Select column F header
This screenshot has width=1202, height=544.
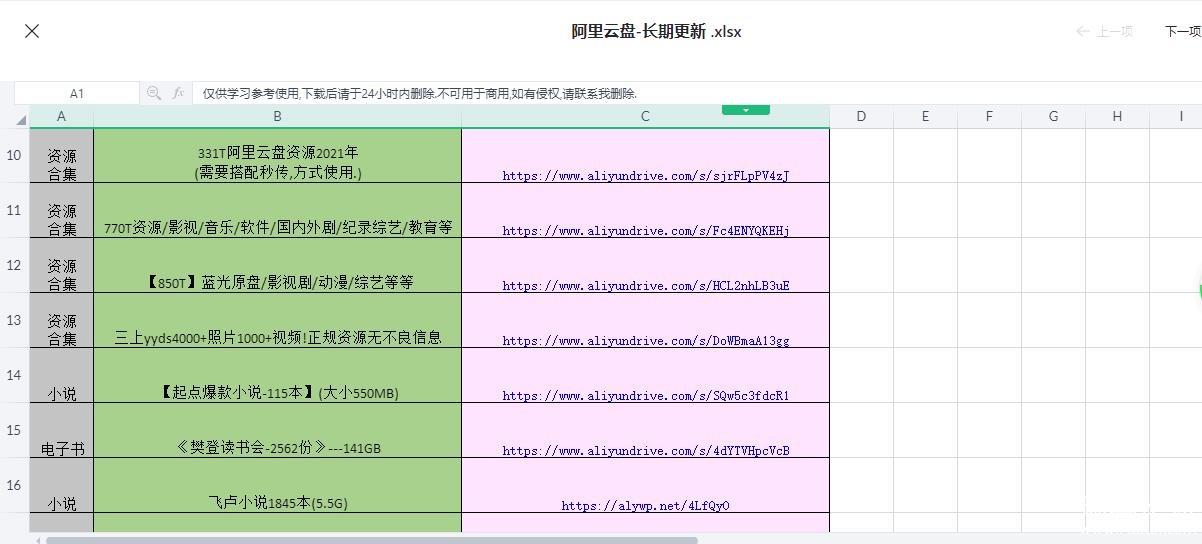pos(989,116)
